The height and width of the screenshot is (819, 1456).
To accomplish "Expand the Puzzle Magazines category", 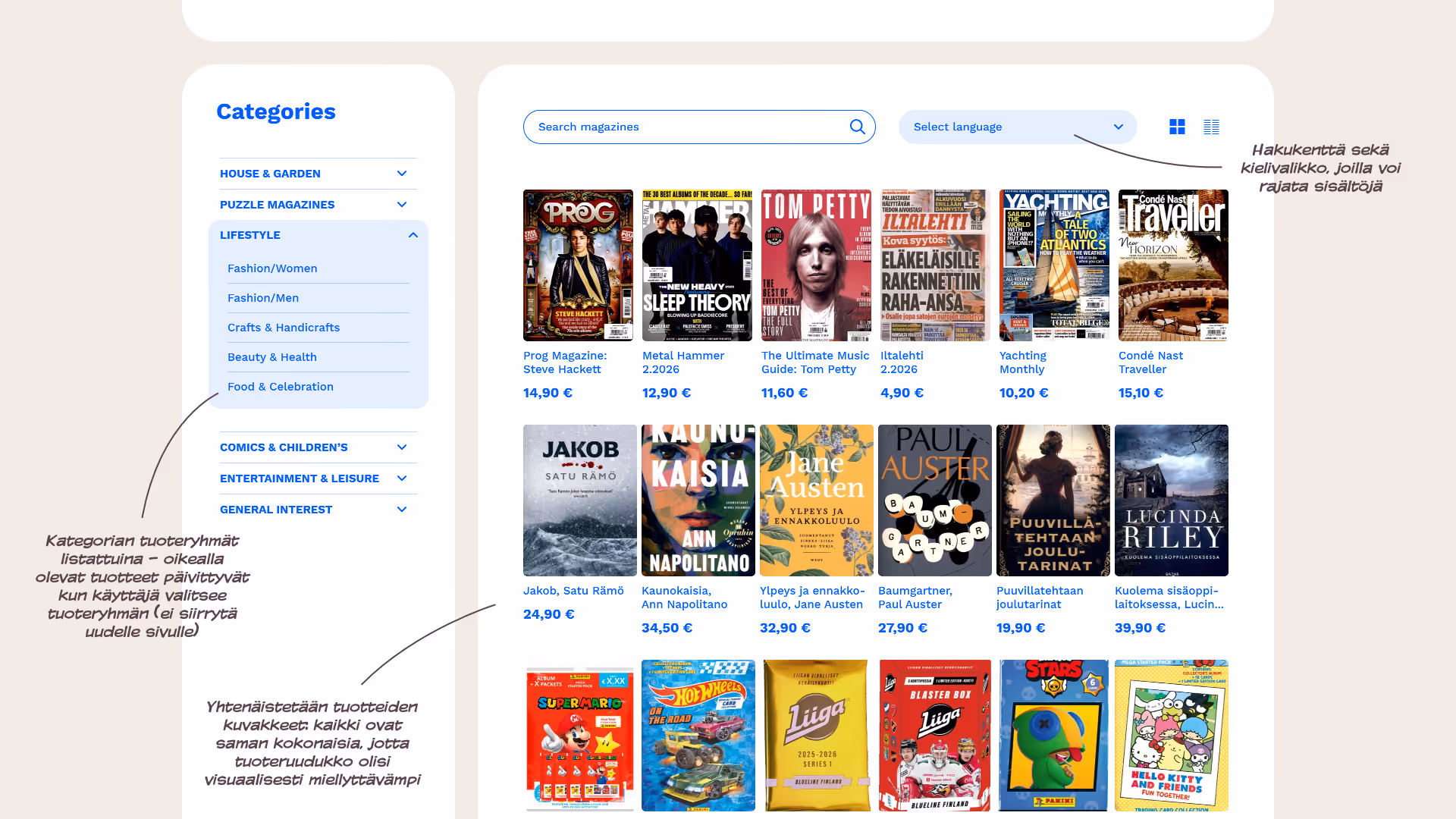I will 318,205.
